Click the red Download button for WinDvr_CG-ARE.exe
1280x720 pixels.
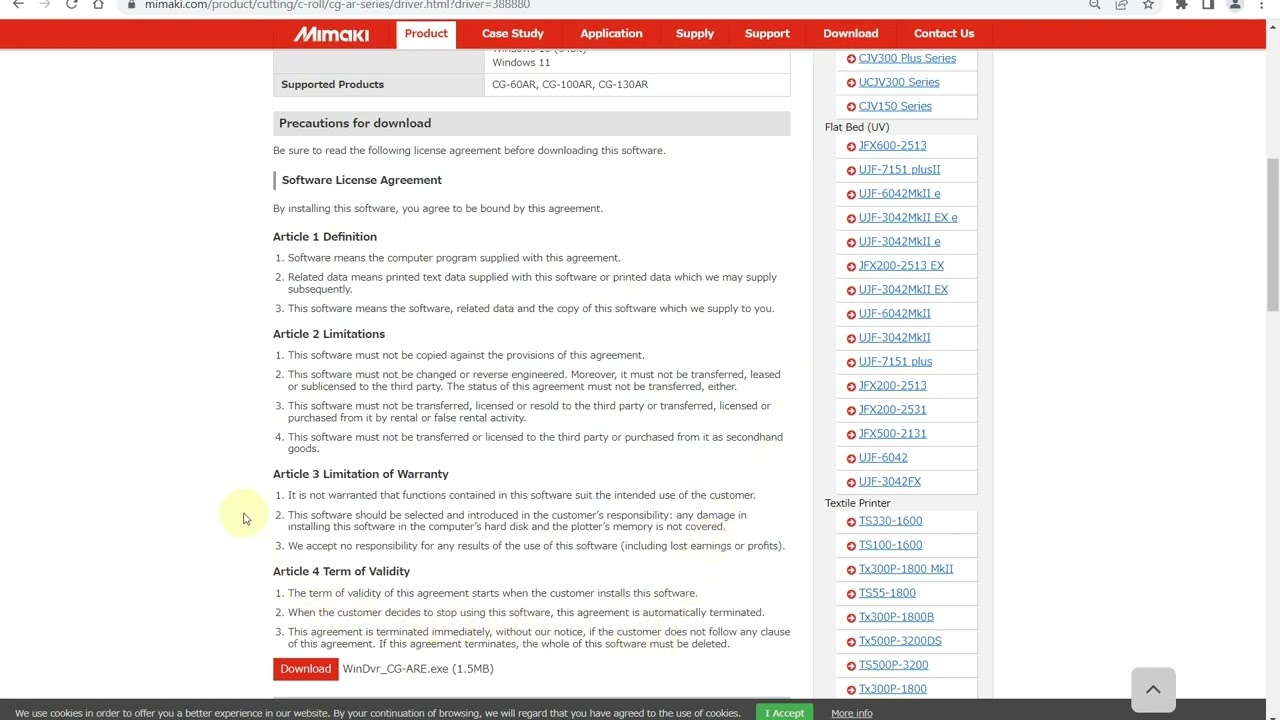[305, 669]
